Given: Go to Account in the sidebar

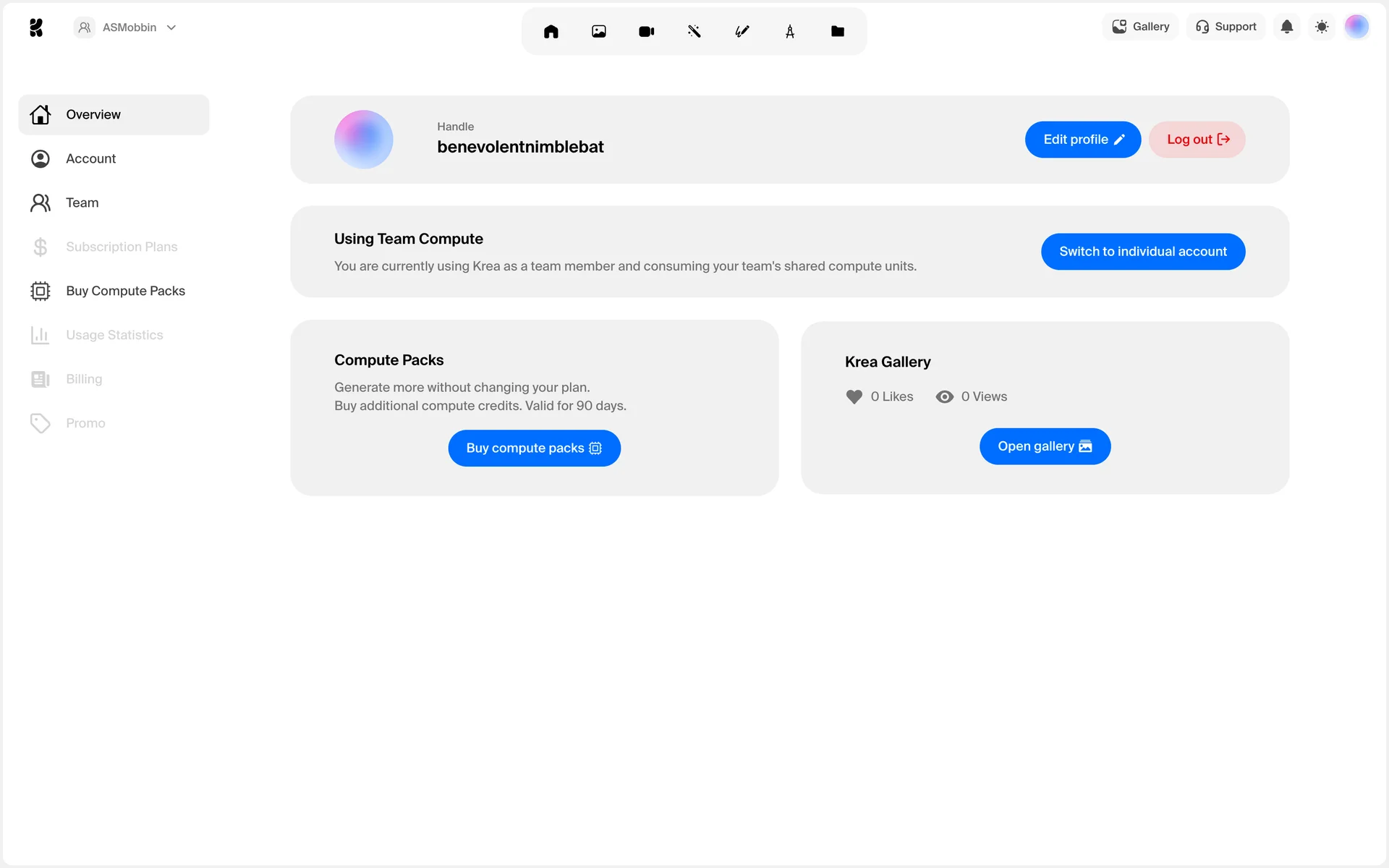Looking at the screenshot, I should point(90,158).
